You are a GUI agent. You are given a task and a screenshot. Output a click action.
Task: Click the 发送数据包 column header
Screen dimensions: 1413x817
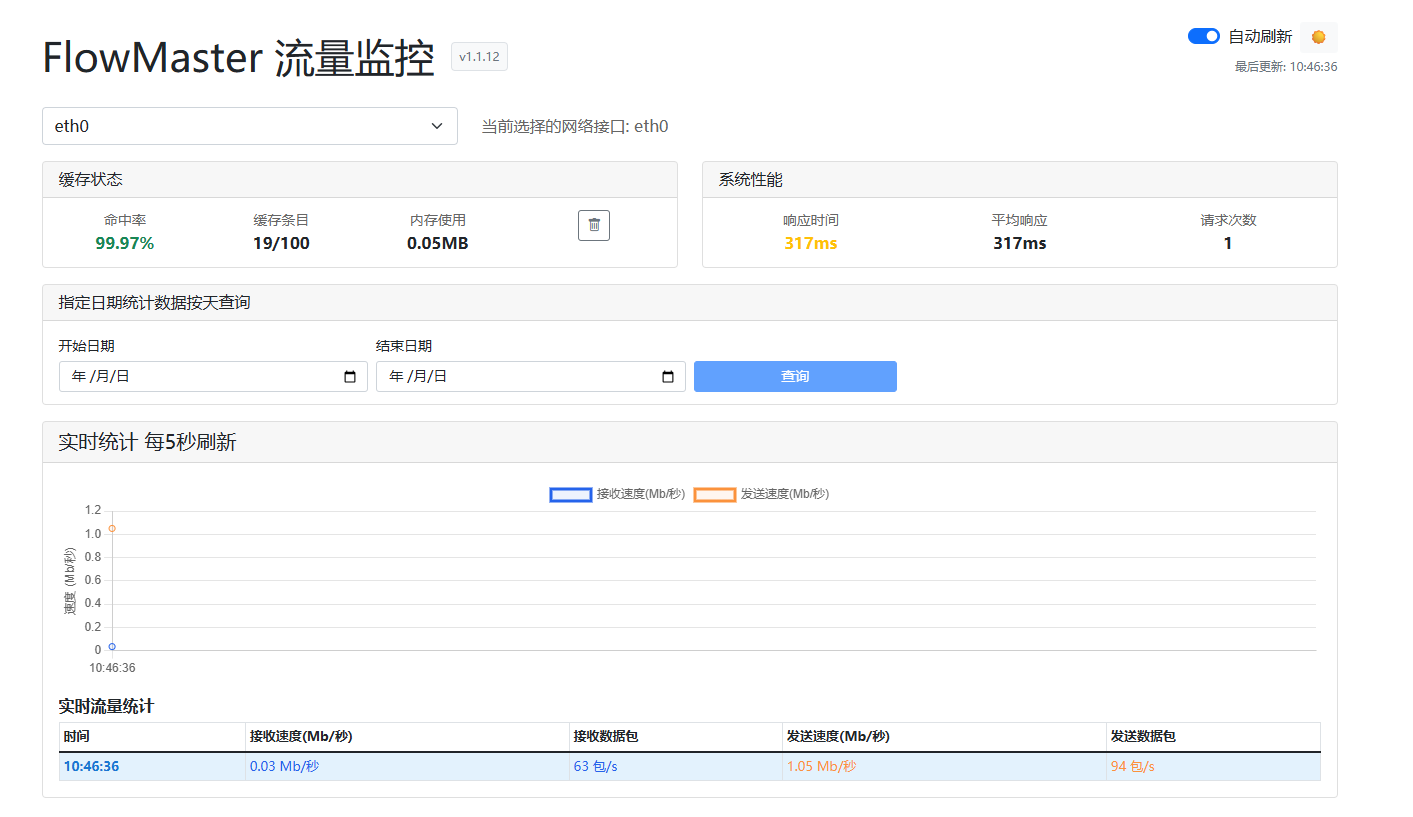pos(1213,736)
